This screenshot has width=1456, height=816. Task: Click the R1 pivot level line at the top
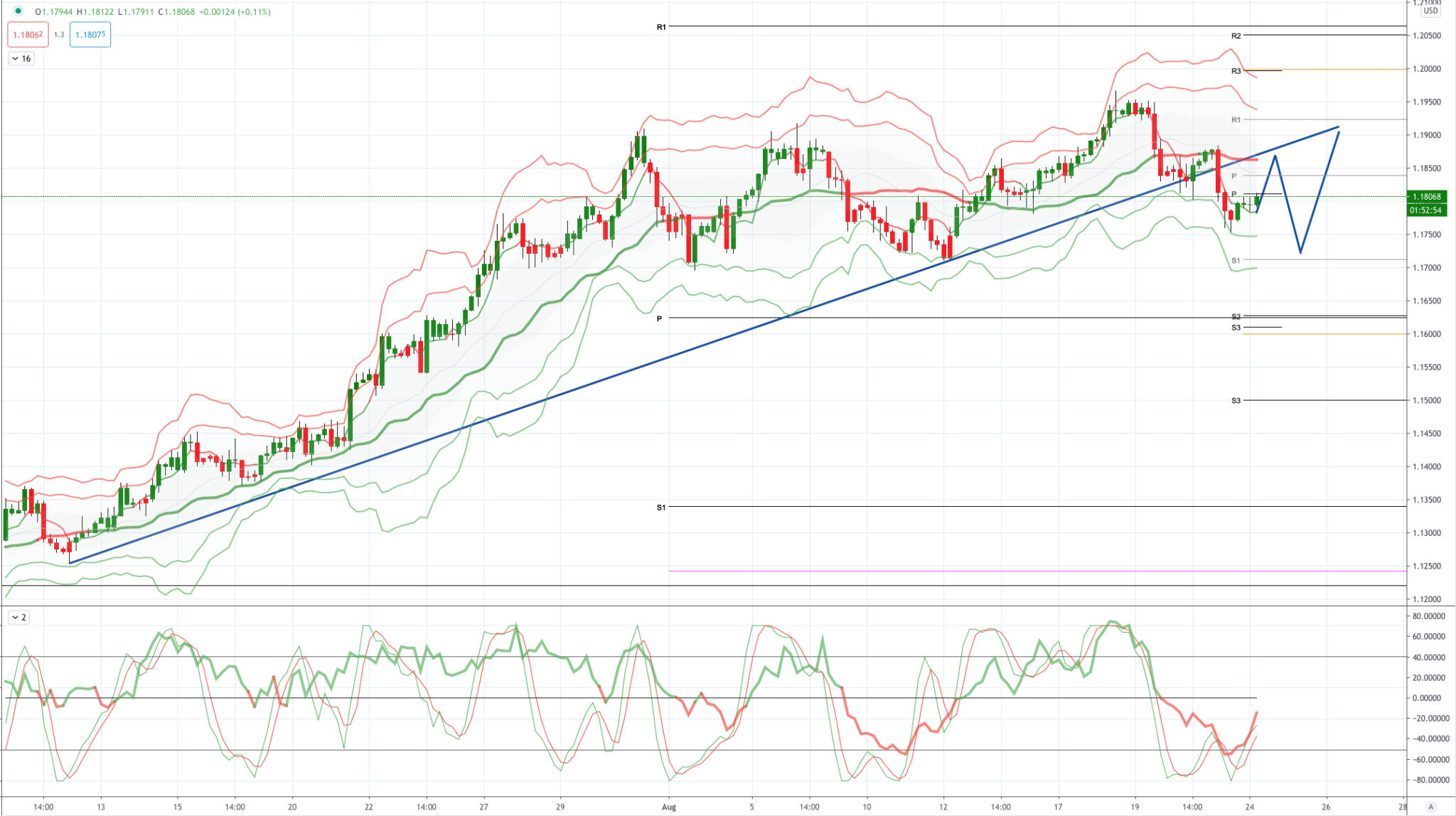(782, 26)
